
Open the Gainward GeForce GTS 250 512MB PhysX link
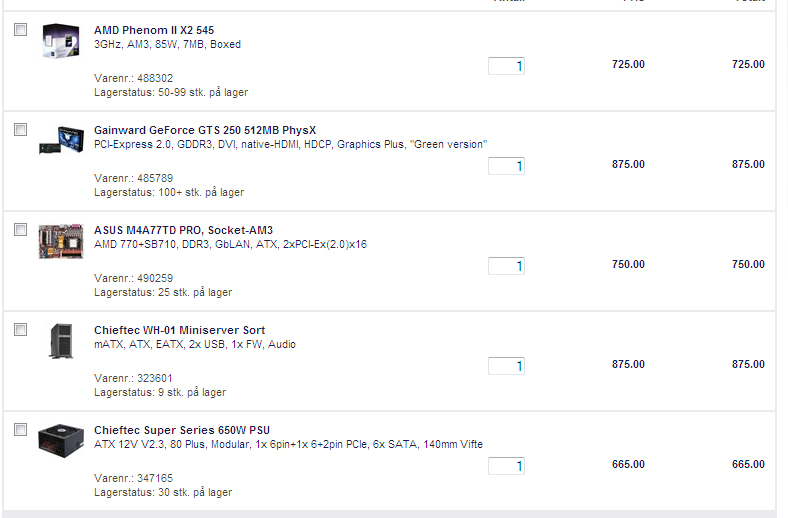point(205,130)
